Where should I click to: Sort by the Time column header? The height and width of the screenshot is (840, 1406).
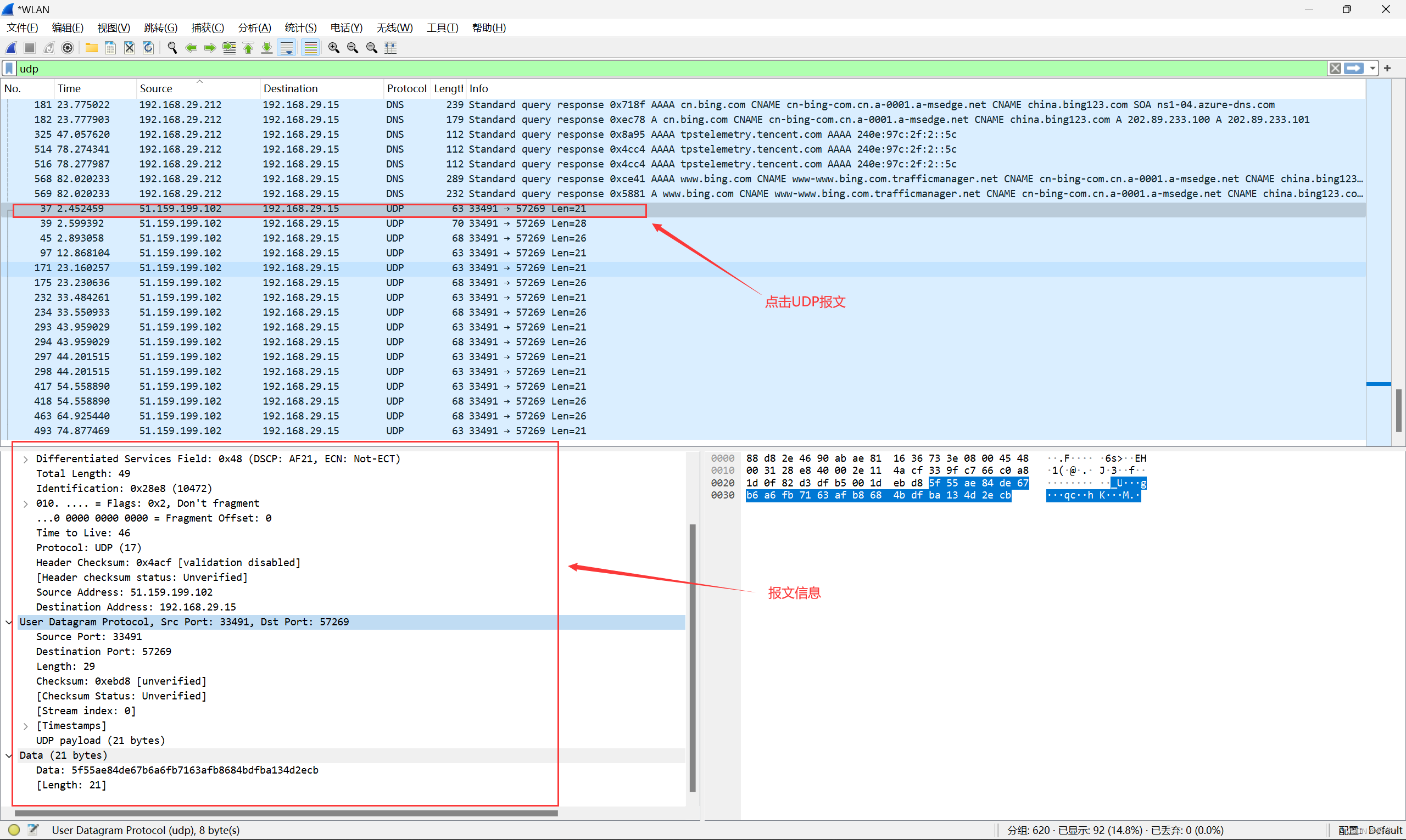tap(95, 88)
